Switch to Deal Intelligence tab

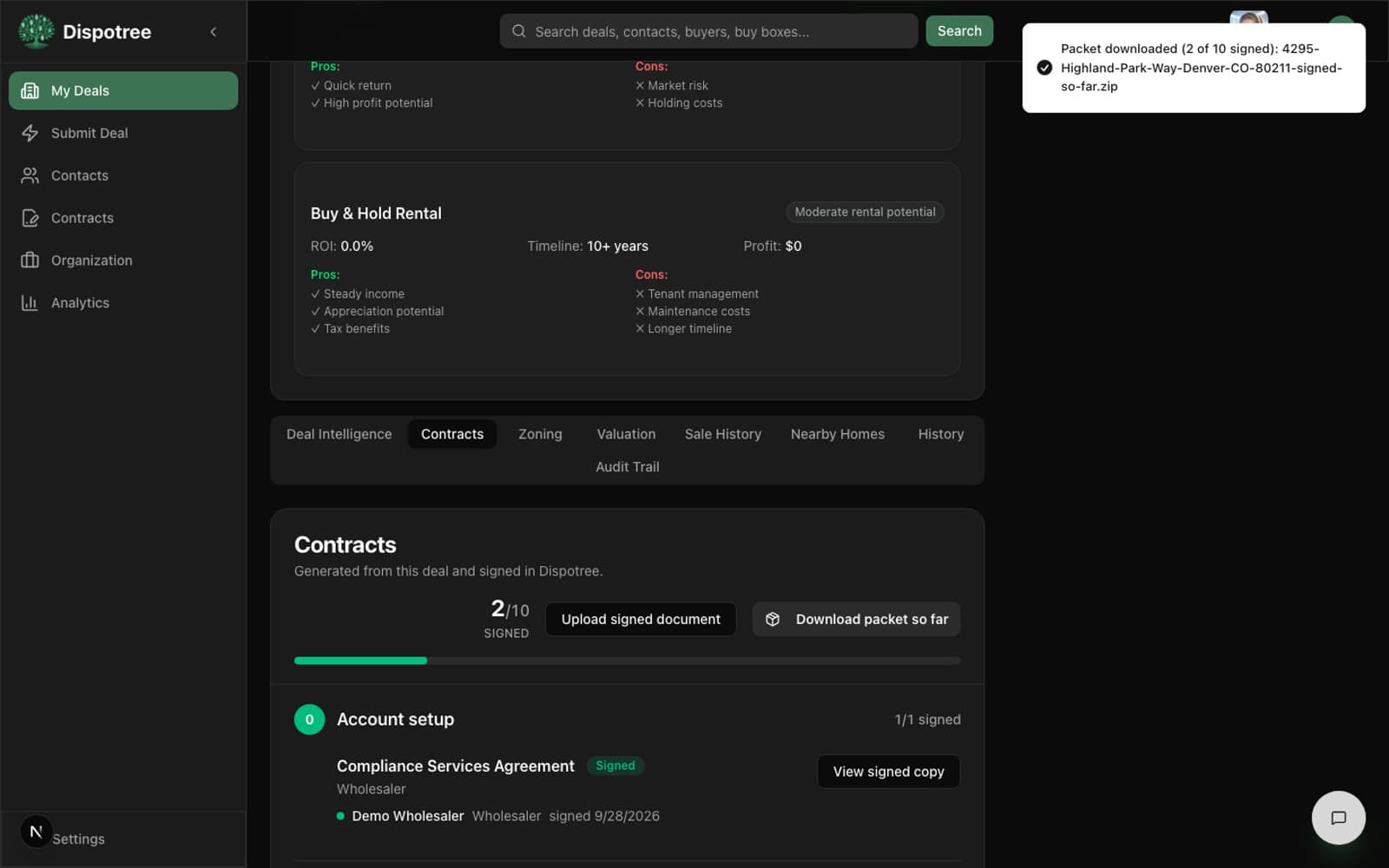click(339, 434)
